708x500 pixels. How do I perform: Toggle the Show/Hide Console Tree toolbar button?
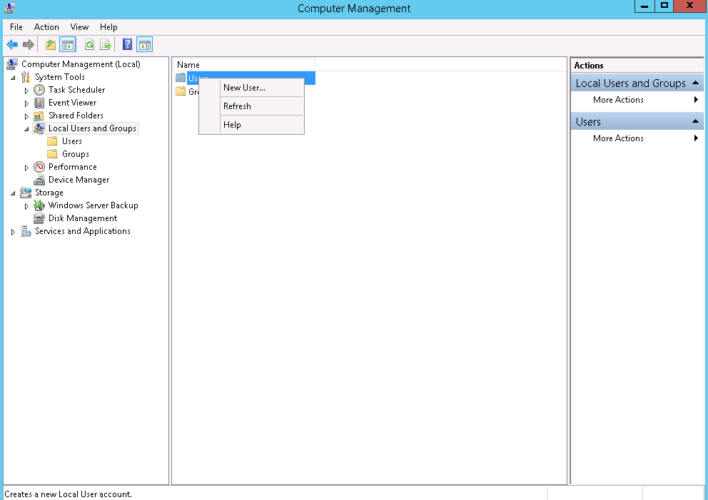tap(68, 44)
